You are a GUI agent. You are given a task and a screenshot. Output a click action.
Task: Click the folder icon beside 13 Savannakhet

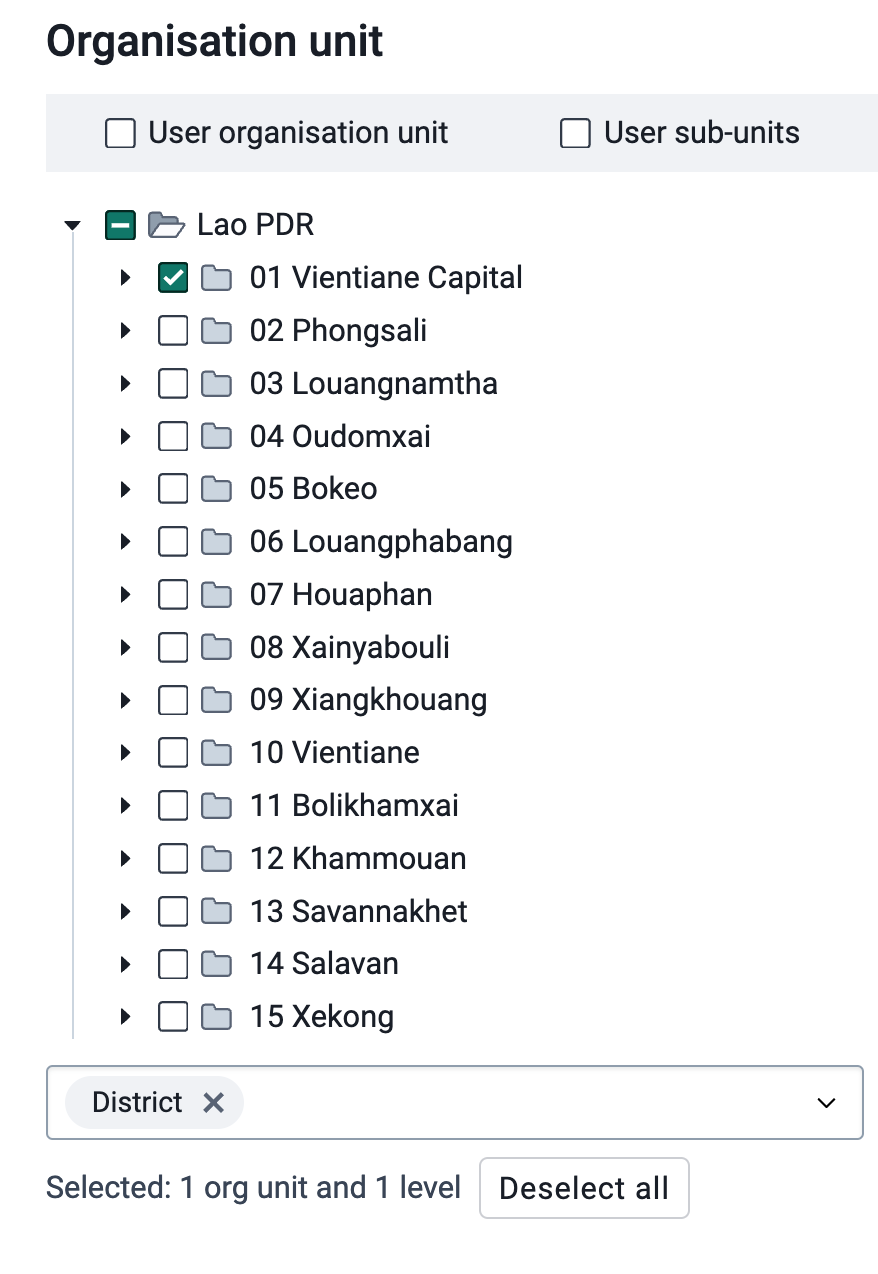pyautogui.click(x=216, y=912)
